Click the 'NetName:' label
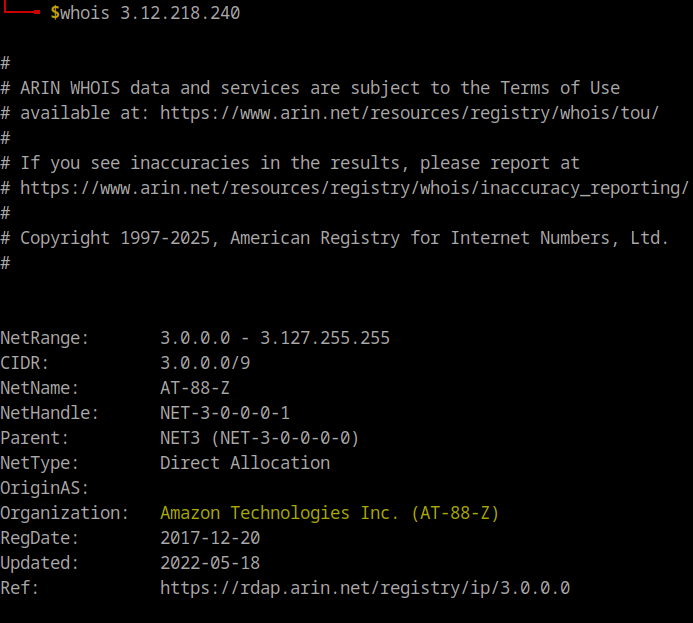Viewport: 693px width, 623px height. [x=39, y=388]
